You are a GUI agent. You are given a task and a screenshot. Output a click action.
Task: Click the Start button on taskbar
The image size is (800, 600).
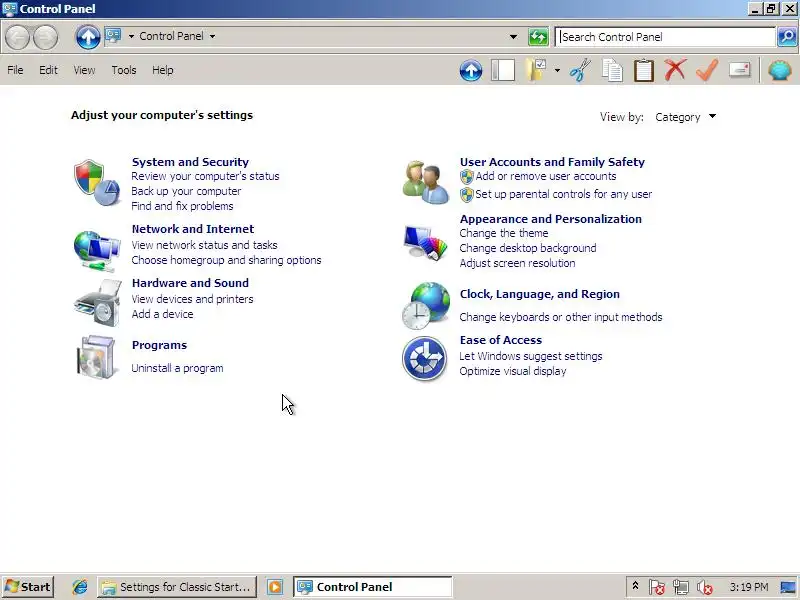point(29,587)
